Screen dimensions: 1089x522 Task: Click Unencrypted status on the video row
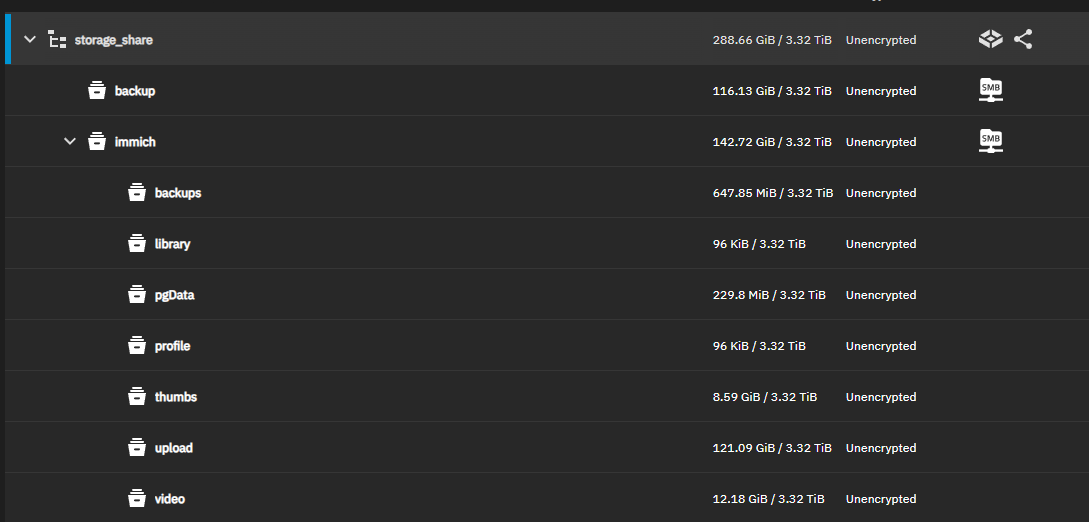coord(881,499)
